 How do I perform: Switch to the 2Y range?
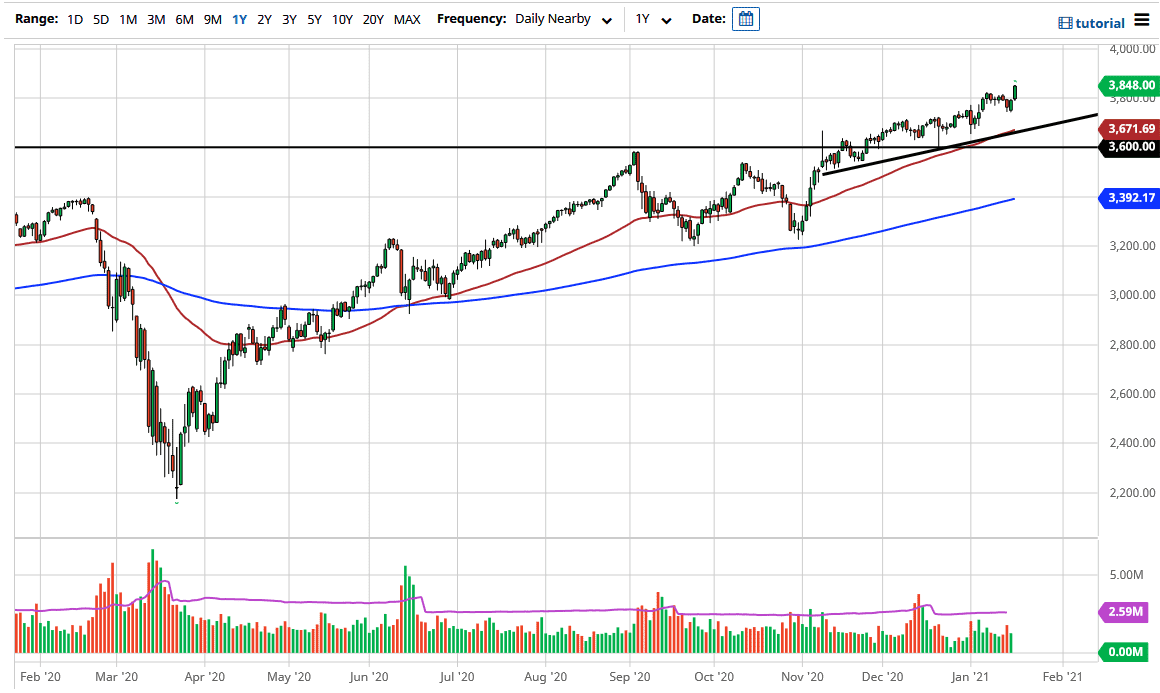point(265,19)
